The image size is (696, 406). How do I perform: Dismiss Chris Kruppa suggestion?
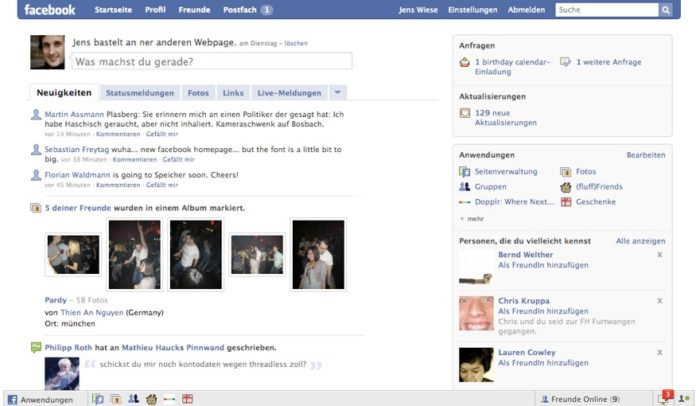click(x=660, y=301)
